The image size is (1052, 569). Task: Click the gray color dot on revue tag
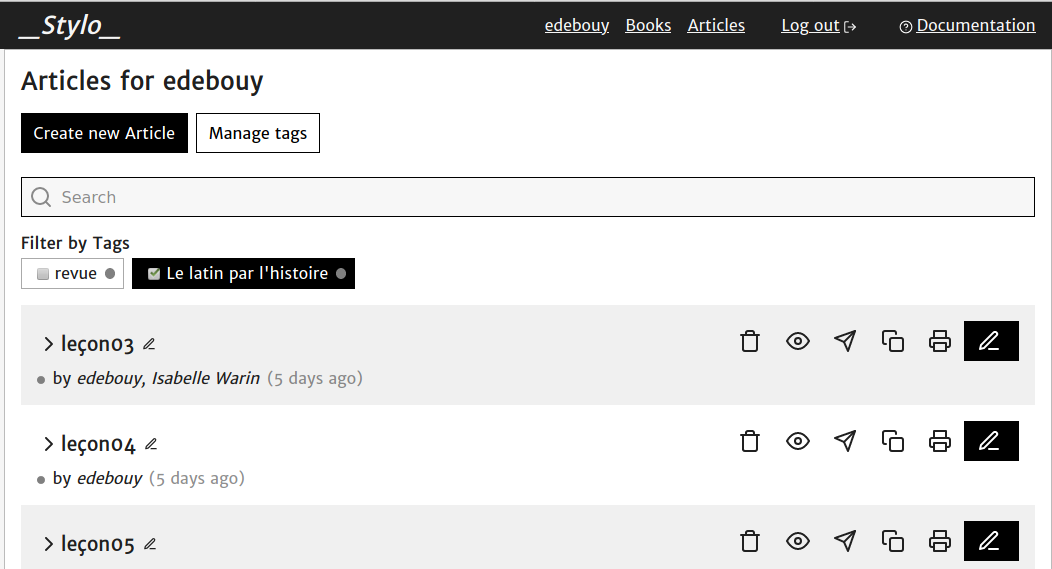tap(110, 274)
